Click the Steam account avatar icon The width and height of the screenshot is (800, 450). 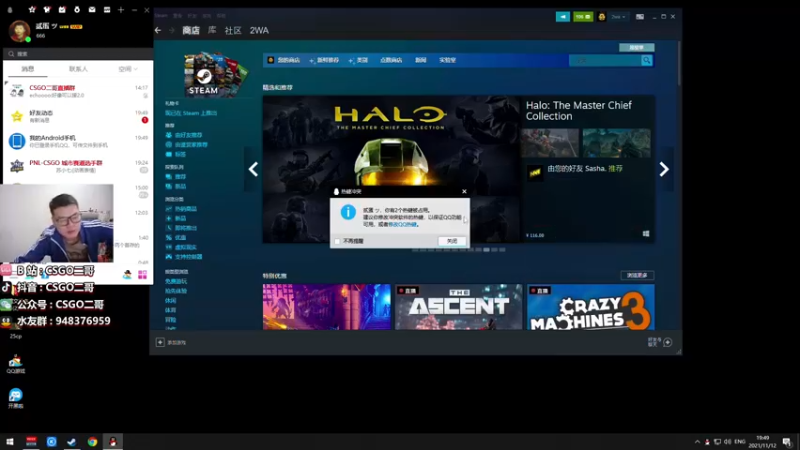coord(602,17)
